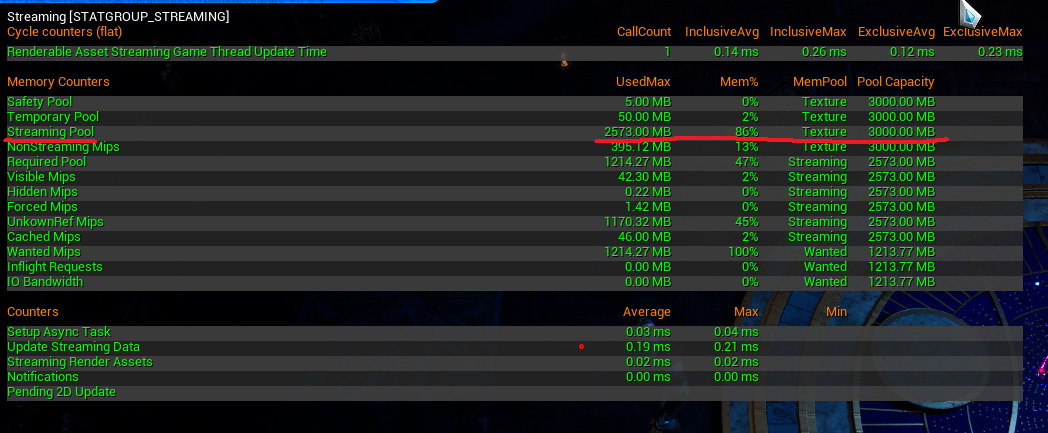This screenshot has width=1048, height=433.
Task: Click the UsedMax column header
Action: point(643,82)
